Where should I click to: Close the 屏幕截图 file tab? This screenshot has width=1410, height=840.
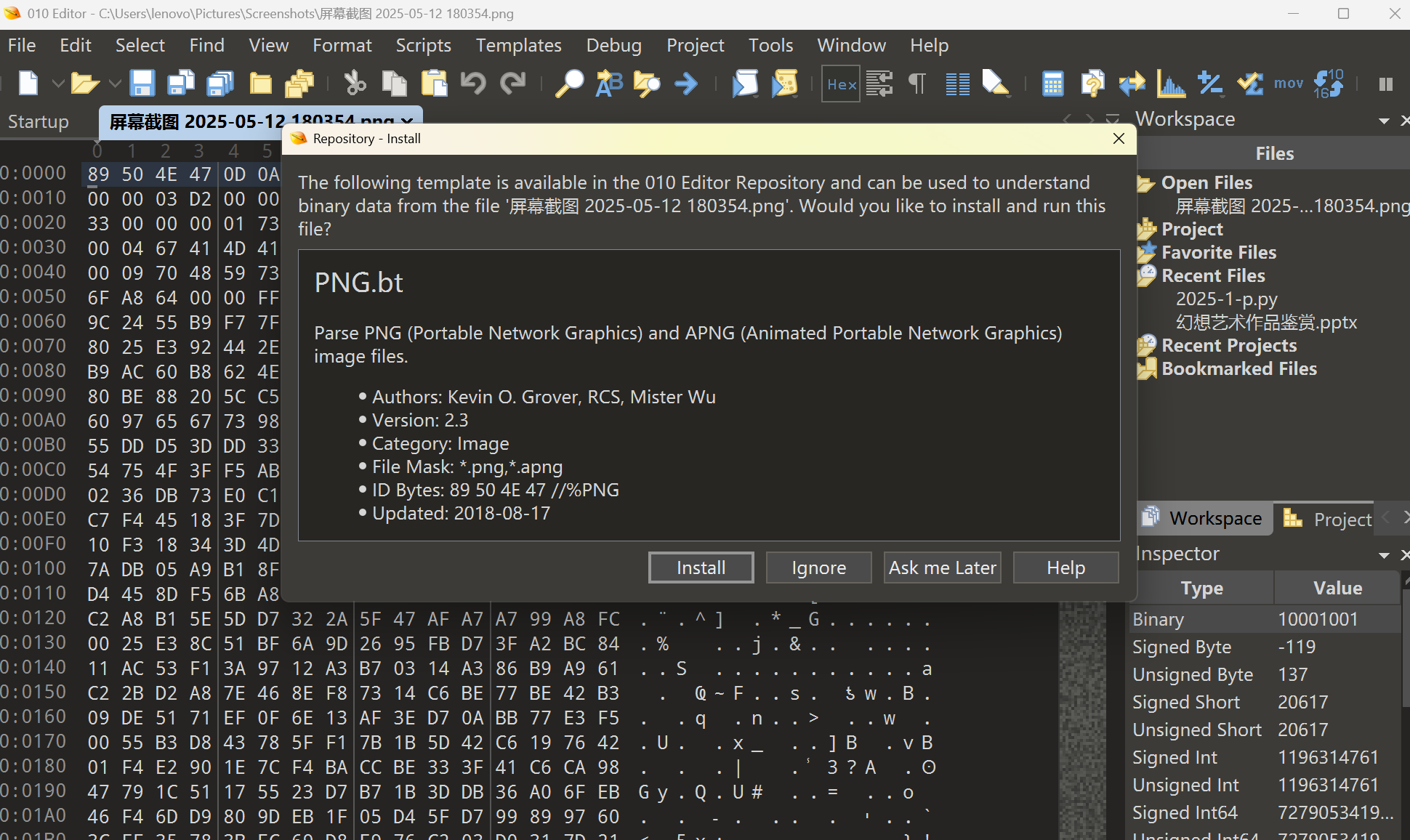(407, 121)
